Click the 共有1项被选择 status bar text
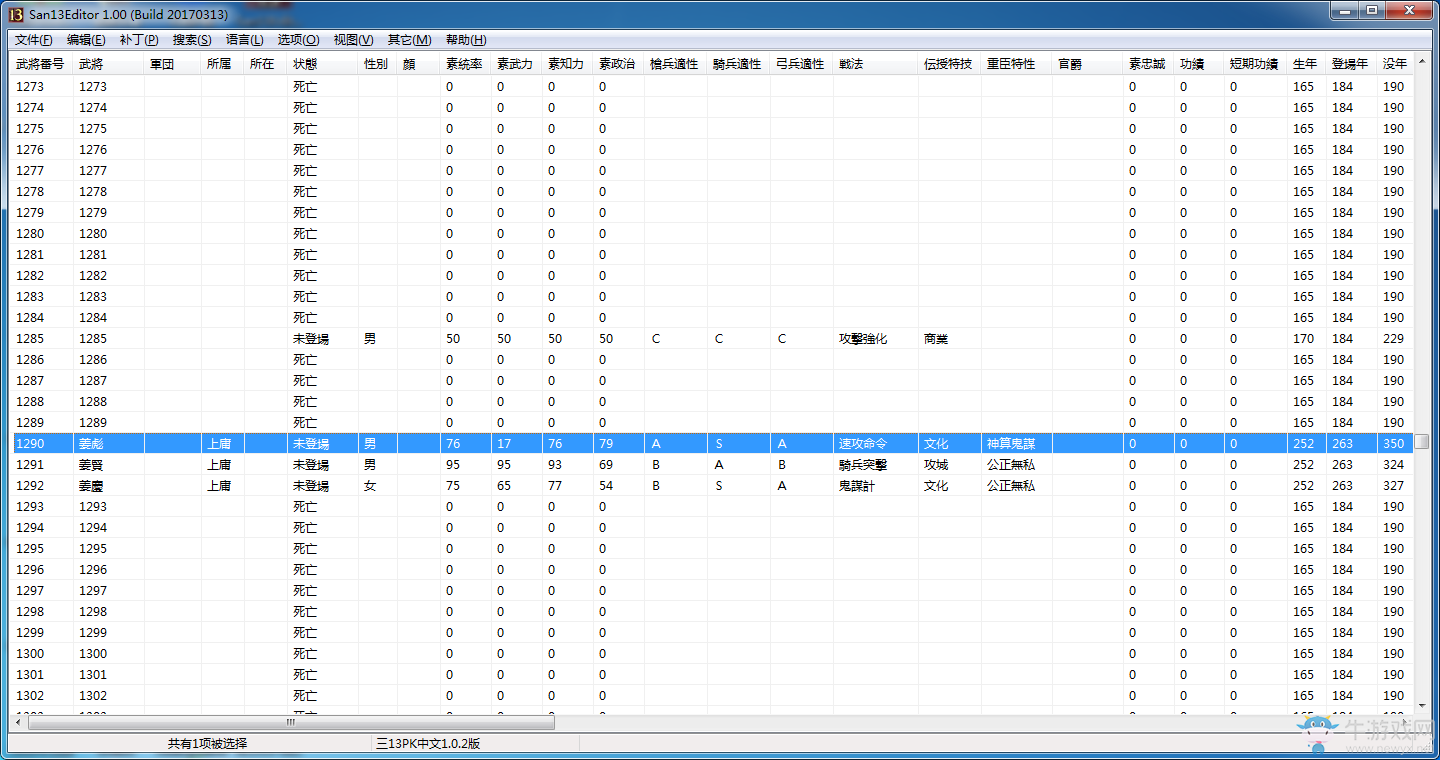 [207, 744]
